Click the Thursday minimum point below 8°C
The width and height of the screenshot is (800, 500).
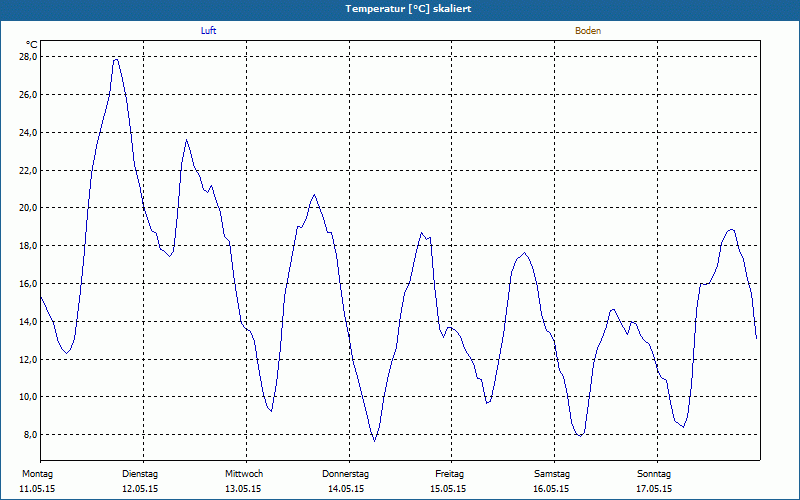pos(374,441)
